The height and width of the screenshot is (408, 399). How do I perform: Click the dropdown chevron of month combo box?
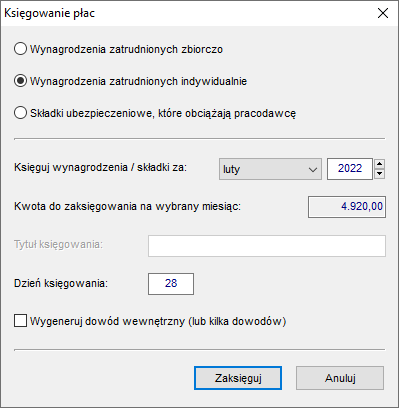click(x=313, y=169)
